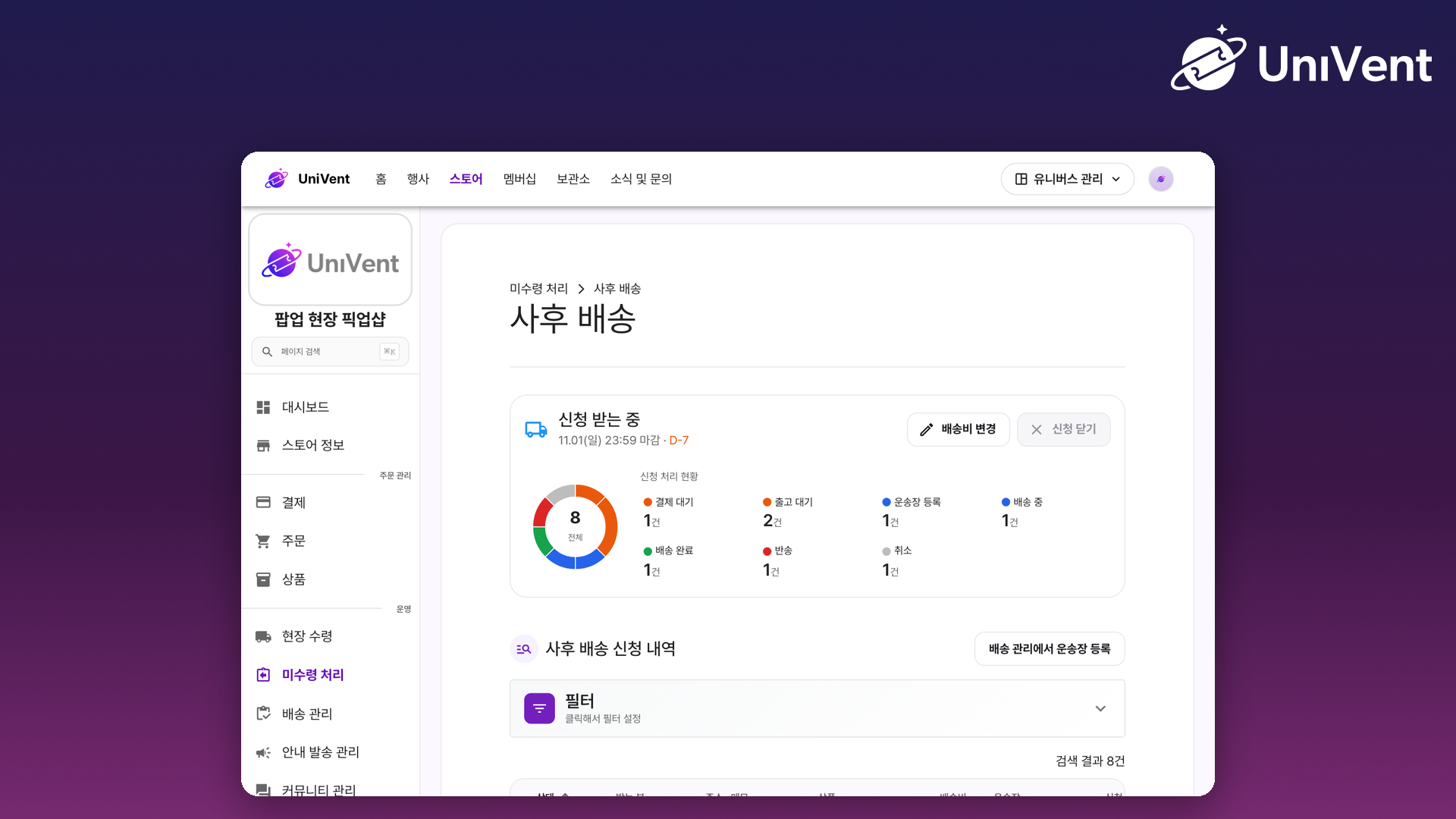Viewport: 1456px width, 819px height.
Task: Click the 배송 관리 clipboard icon
Action: [263, 714]
